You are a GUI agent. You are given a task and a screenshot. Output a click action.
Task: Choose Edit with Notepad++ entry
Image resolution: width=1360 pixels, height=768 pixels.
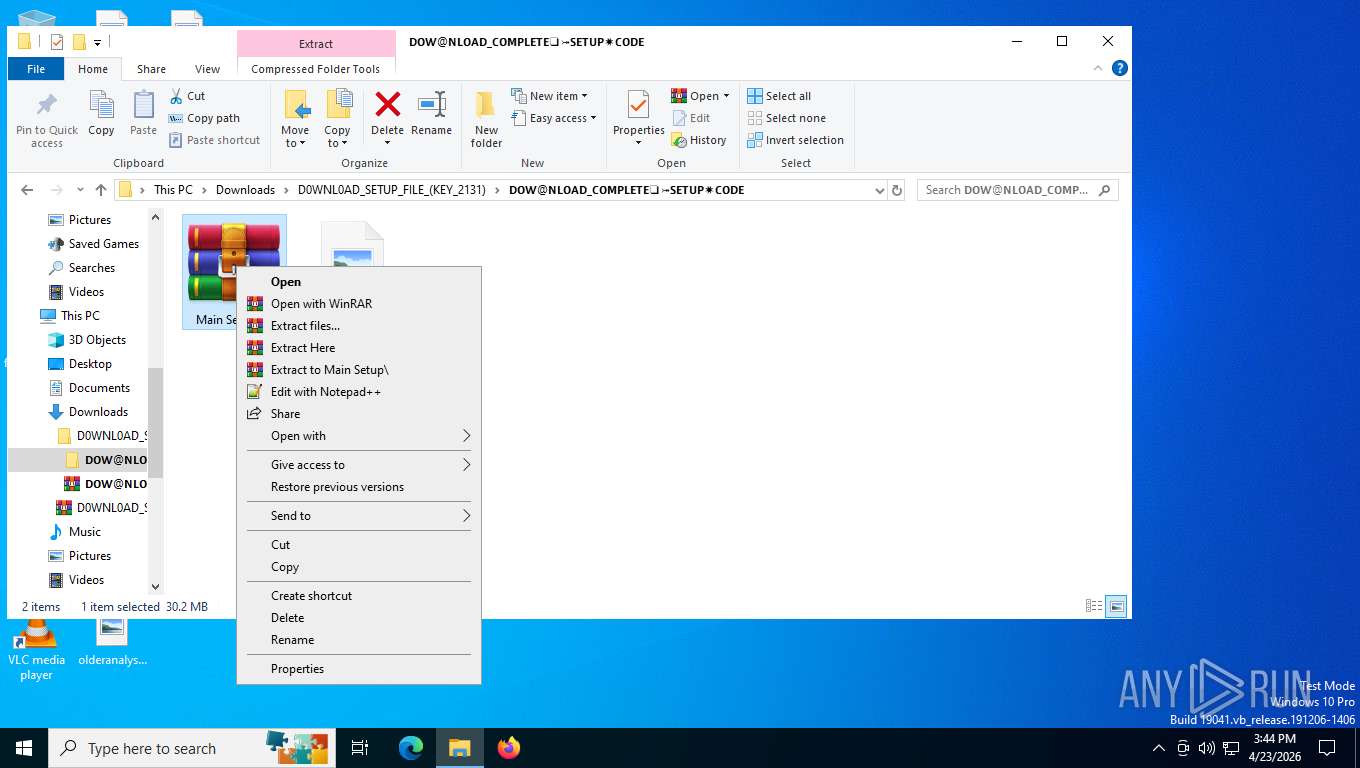point(359,392)
